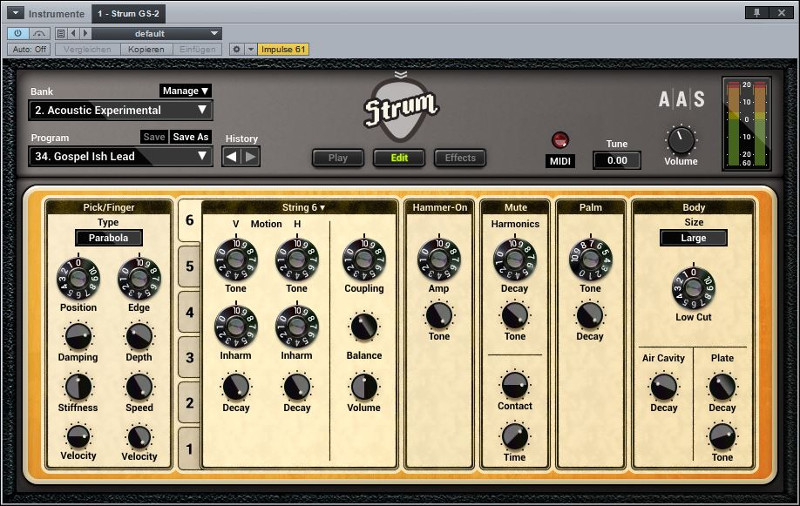This screenshot has height=506, width=800.
Task: Click the String Volume knob
Action: [364, 387]
